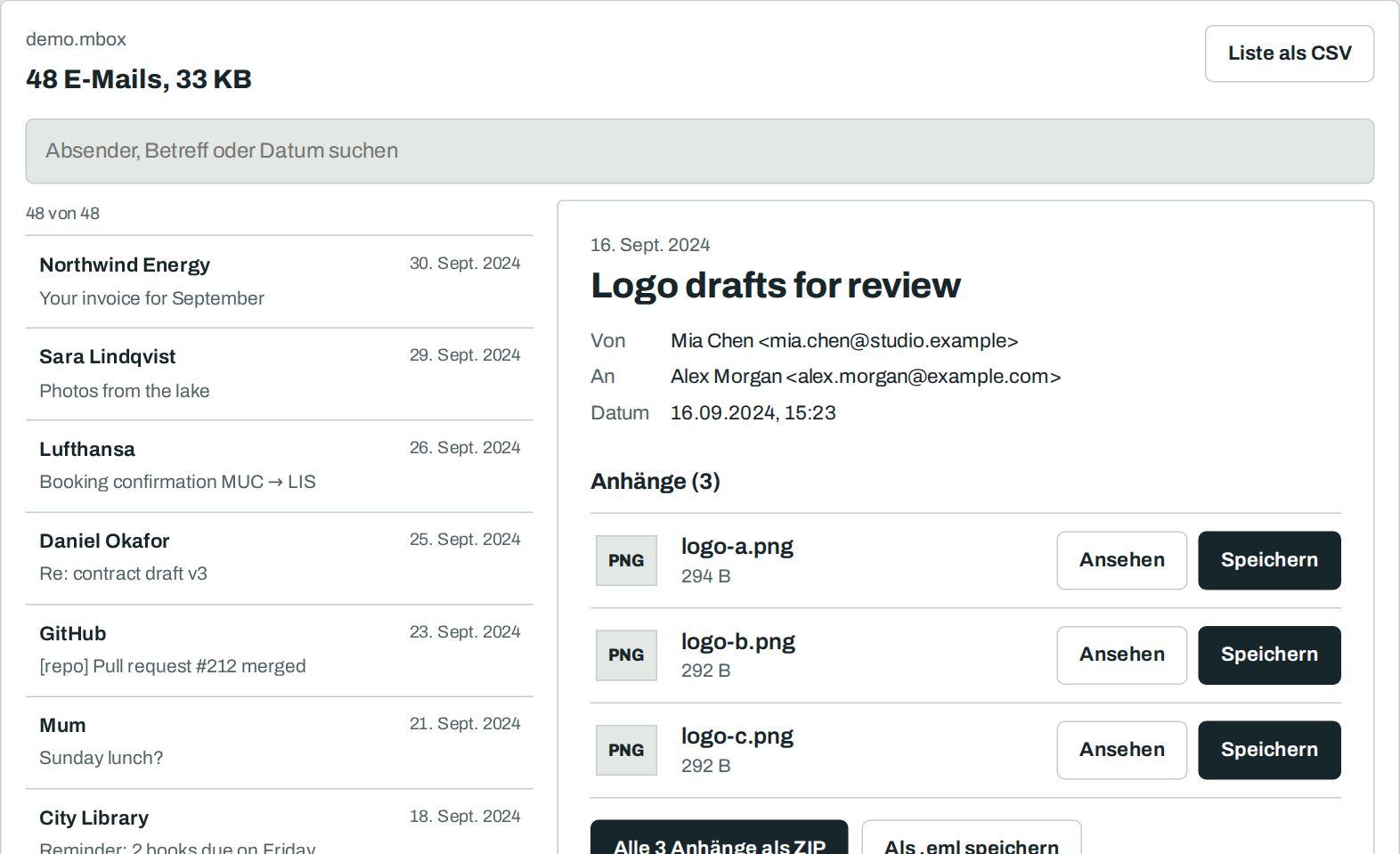Focus the Absender, Betreff oder Datum search field
Viewport: 1400px width, 854px height.
pyautogui.click(x=700, y=151)
